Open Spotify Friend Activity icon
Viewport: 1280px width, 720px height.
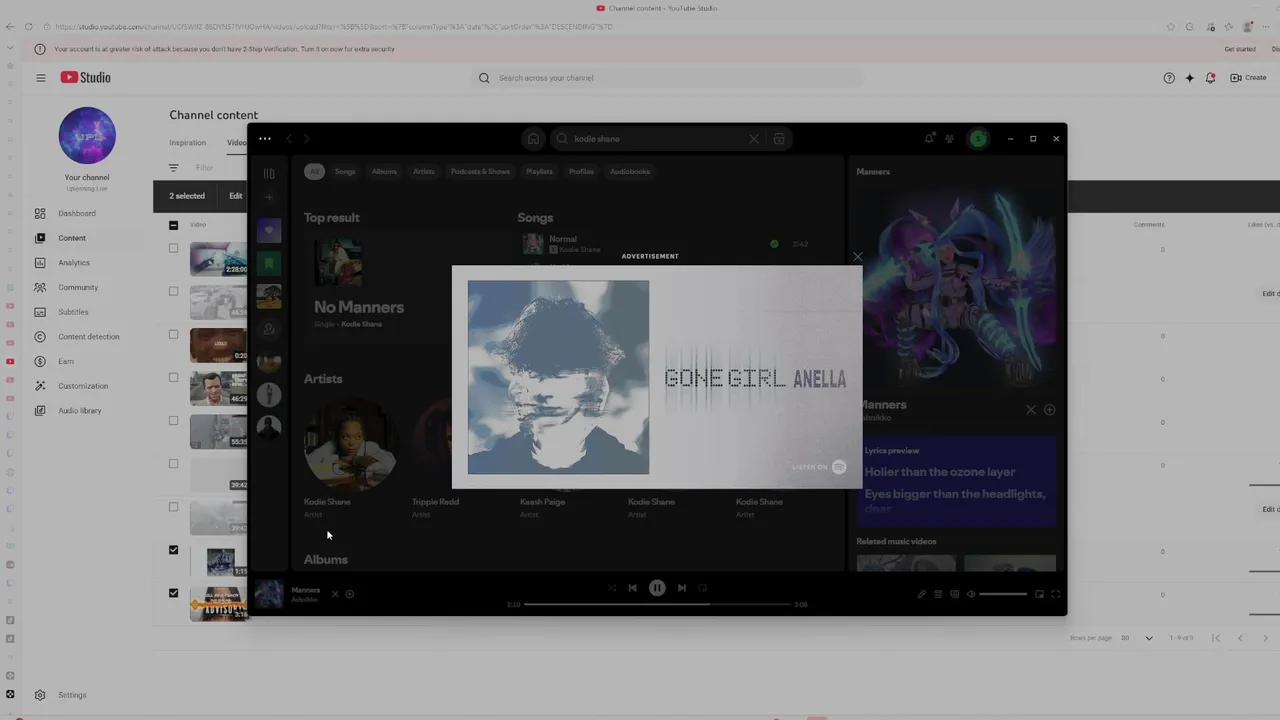[950, 139]
